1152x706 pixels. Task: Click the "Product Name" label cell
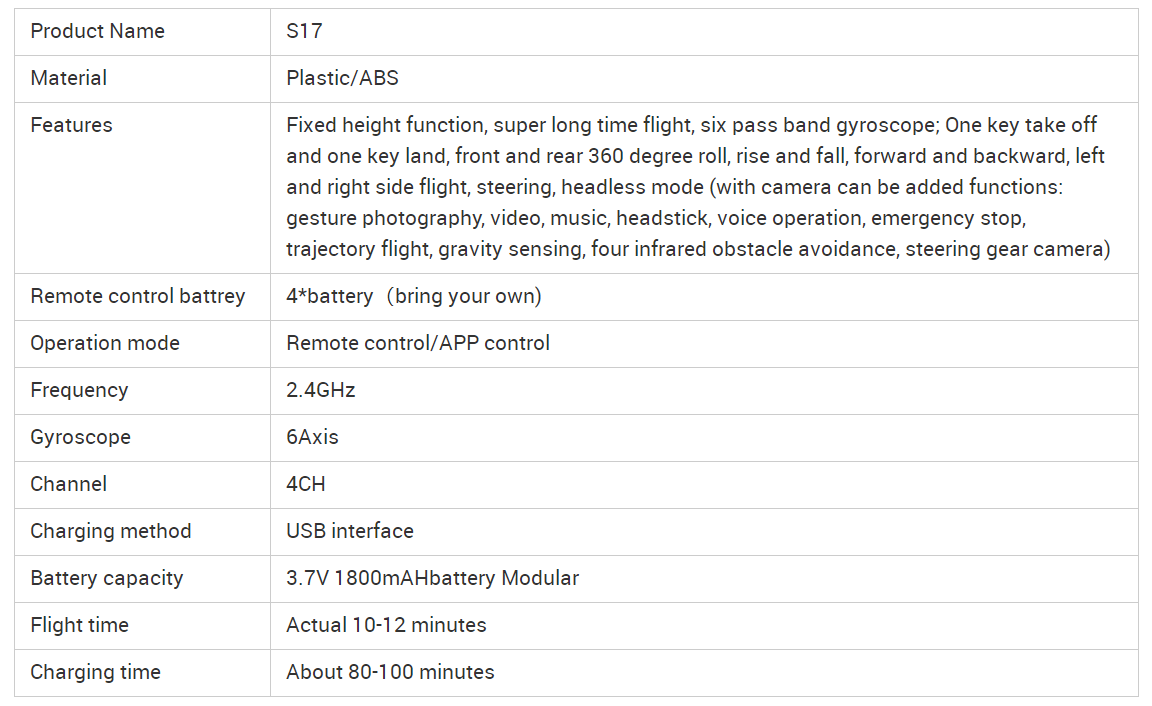click(x=97, y=31)
